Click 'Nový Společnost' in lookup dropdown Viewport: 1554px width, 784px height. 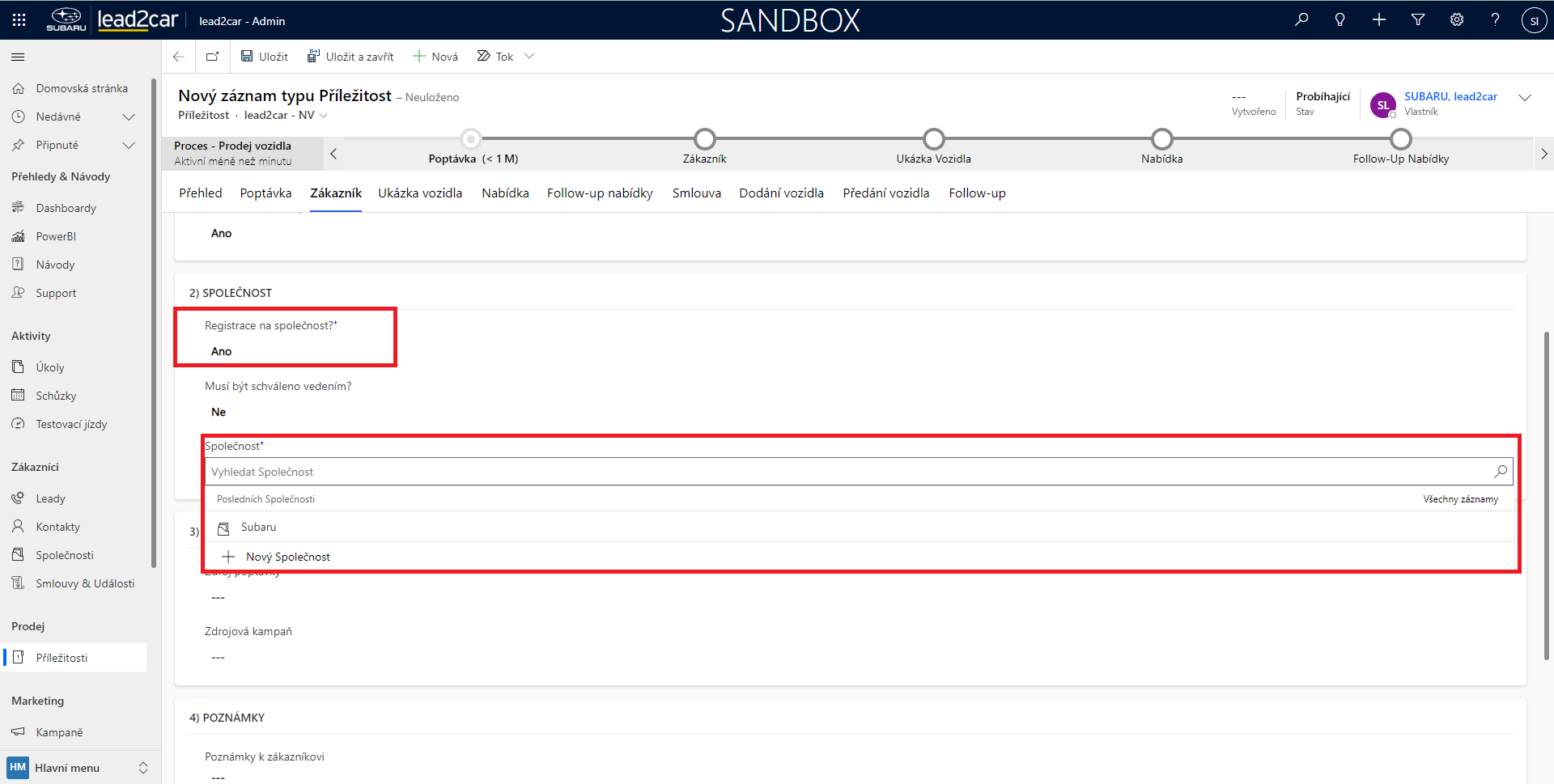pyautogui.click(x=287, y=557)
